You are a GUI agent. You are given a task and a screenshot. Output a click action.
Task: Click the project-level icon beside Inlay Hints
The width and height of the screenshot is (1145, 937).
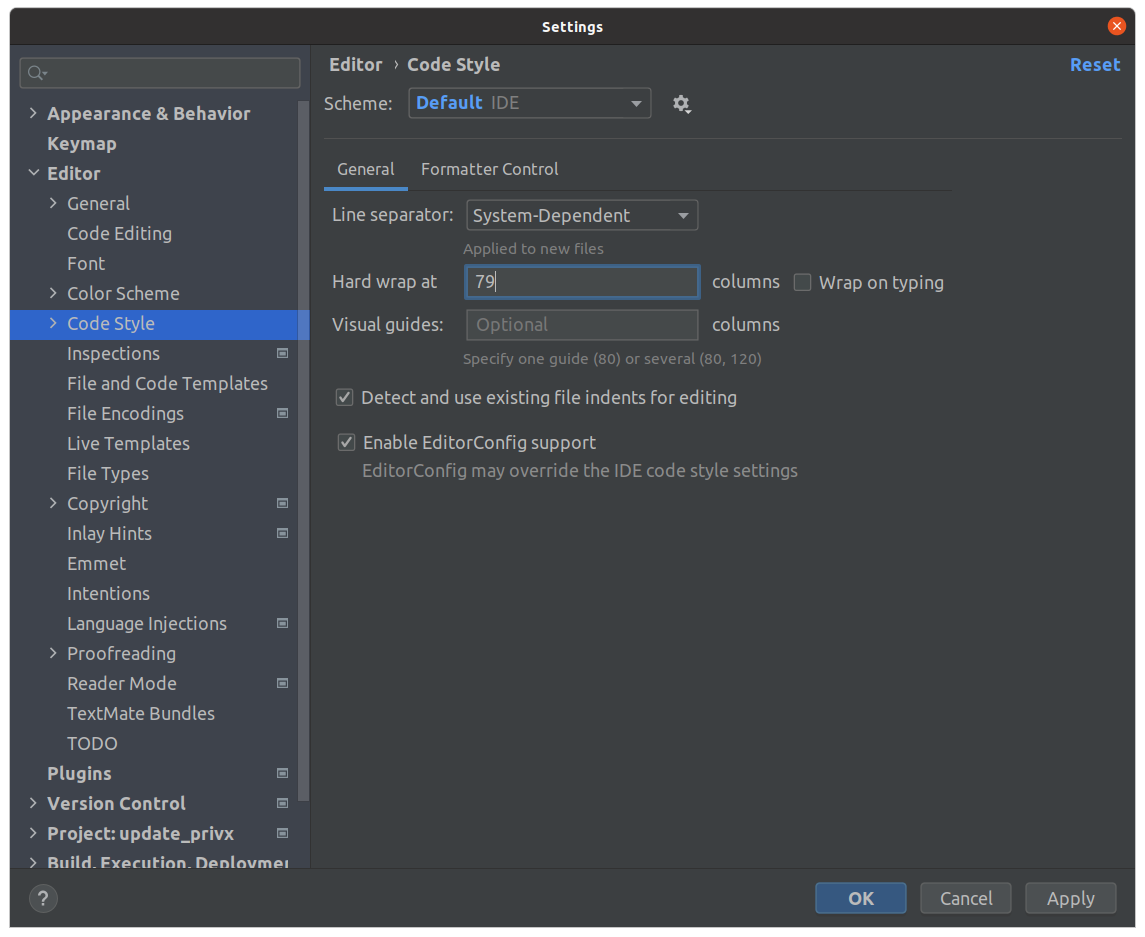tap(283, 533)
